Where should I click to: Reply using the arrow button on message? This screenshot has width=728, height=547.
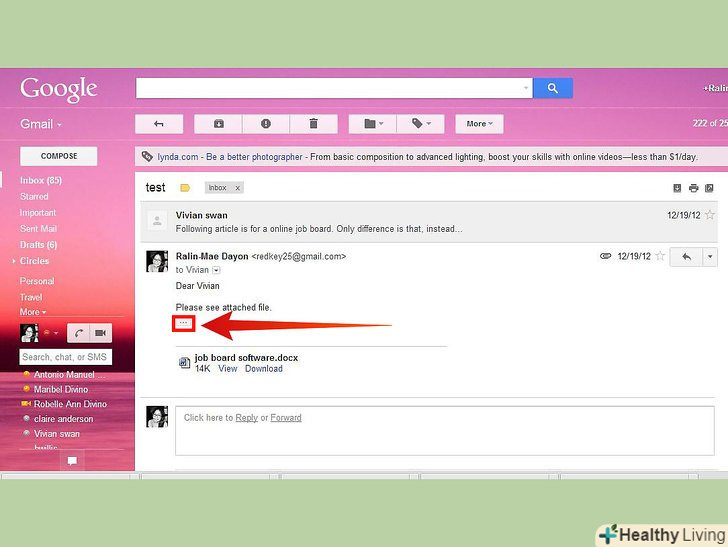(686, 257)
